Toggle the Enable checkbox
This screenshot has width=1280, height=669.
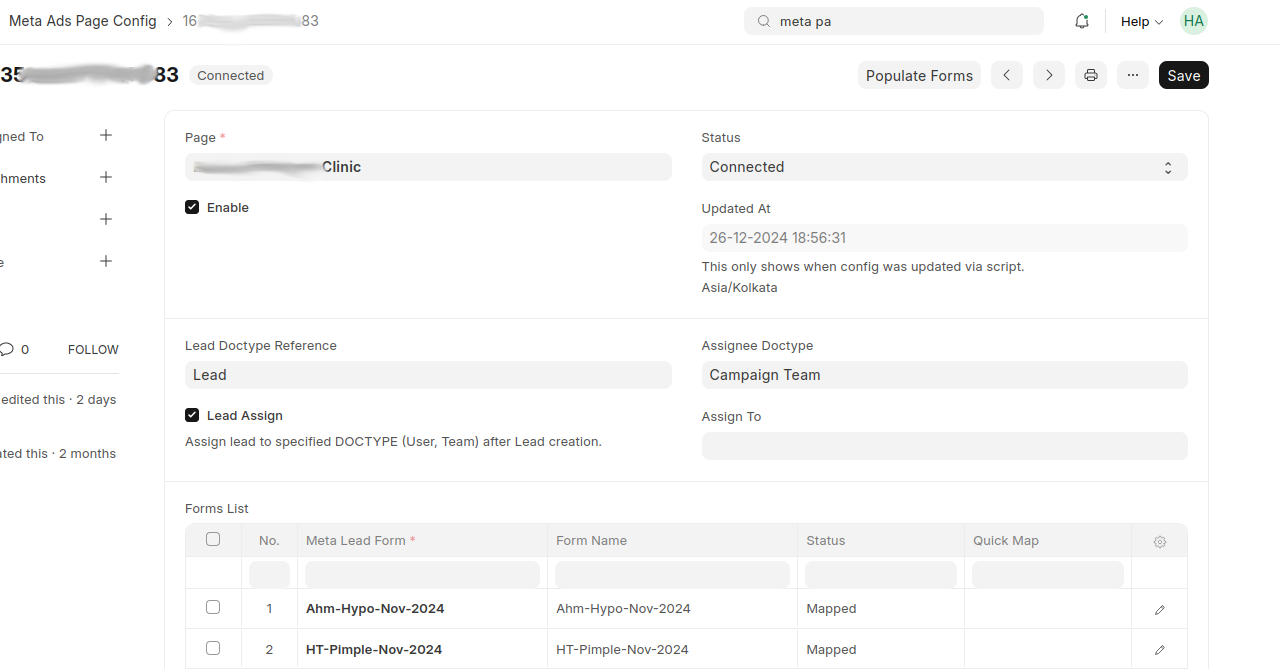pos(192,207)
